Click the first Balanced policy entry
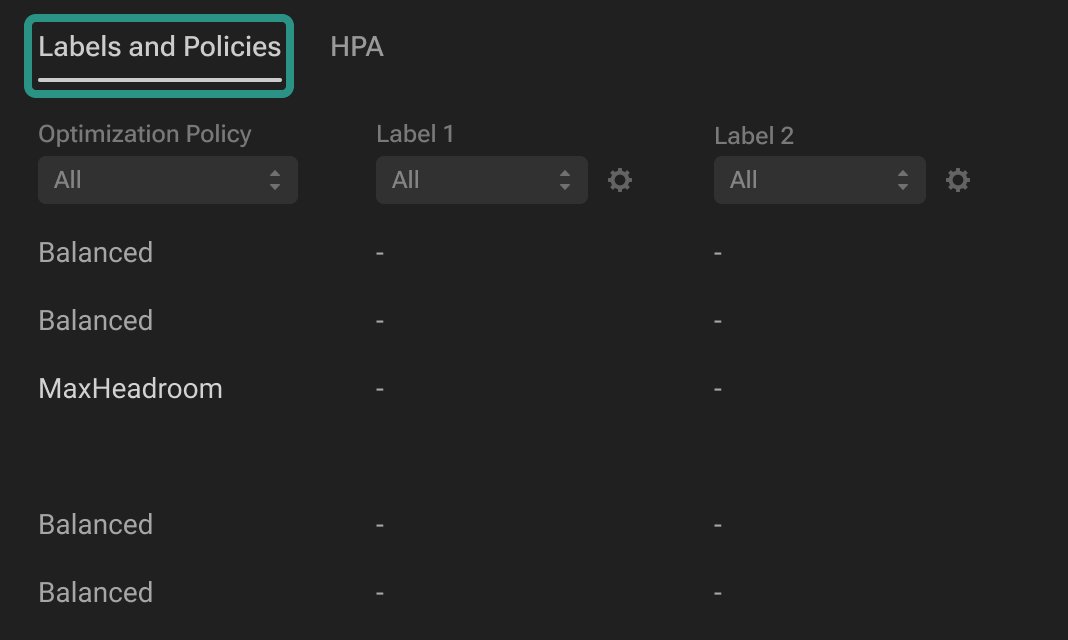 coord(96,253)
